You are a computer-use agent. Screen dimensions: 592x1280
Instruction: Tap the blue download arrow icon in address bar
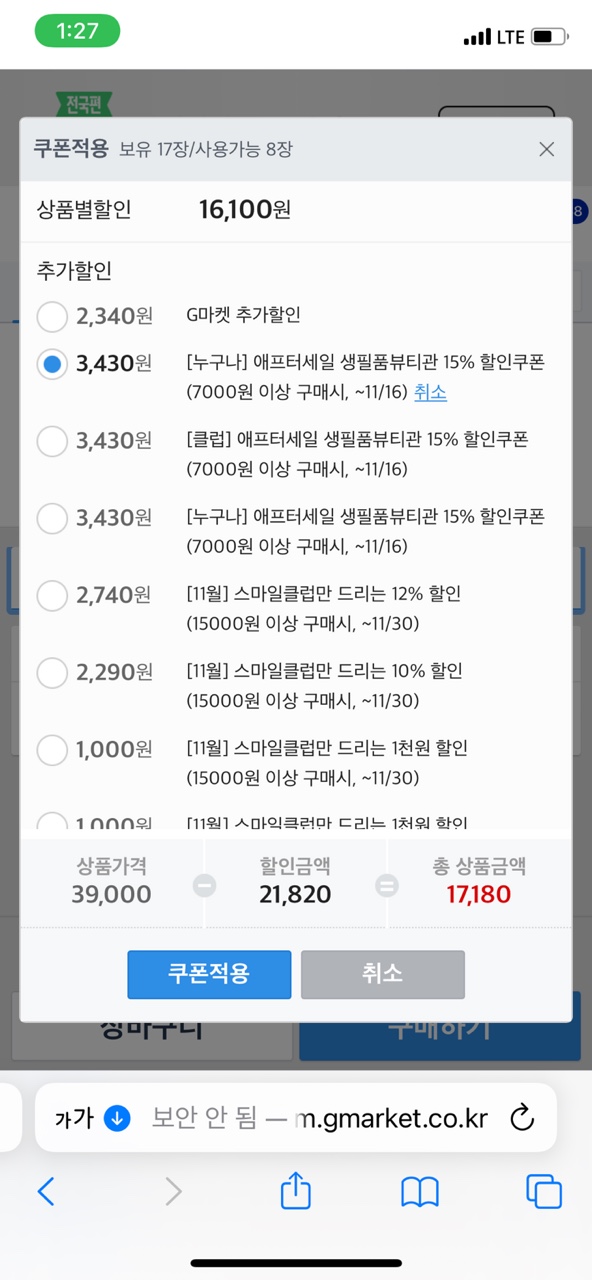click(117, 1117)
